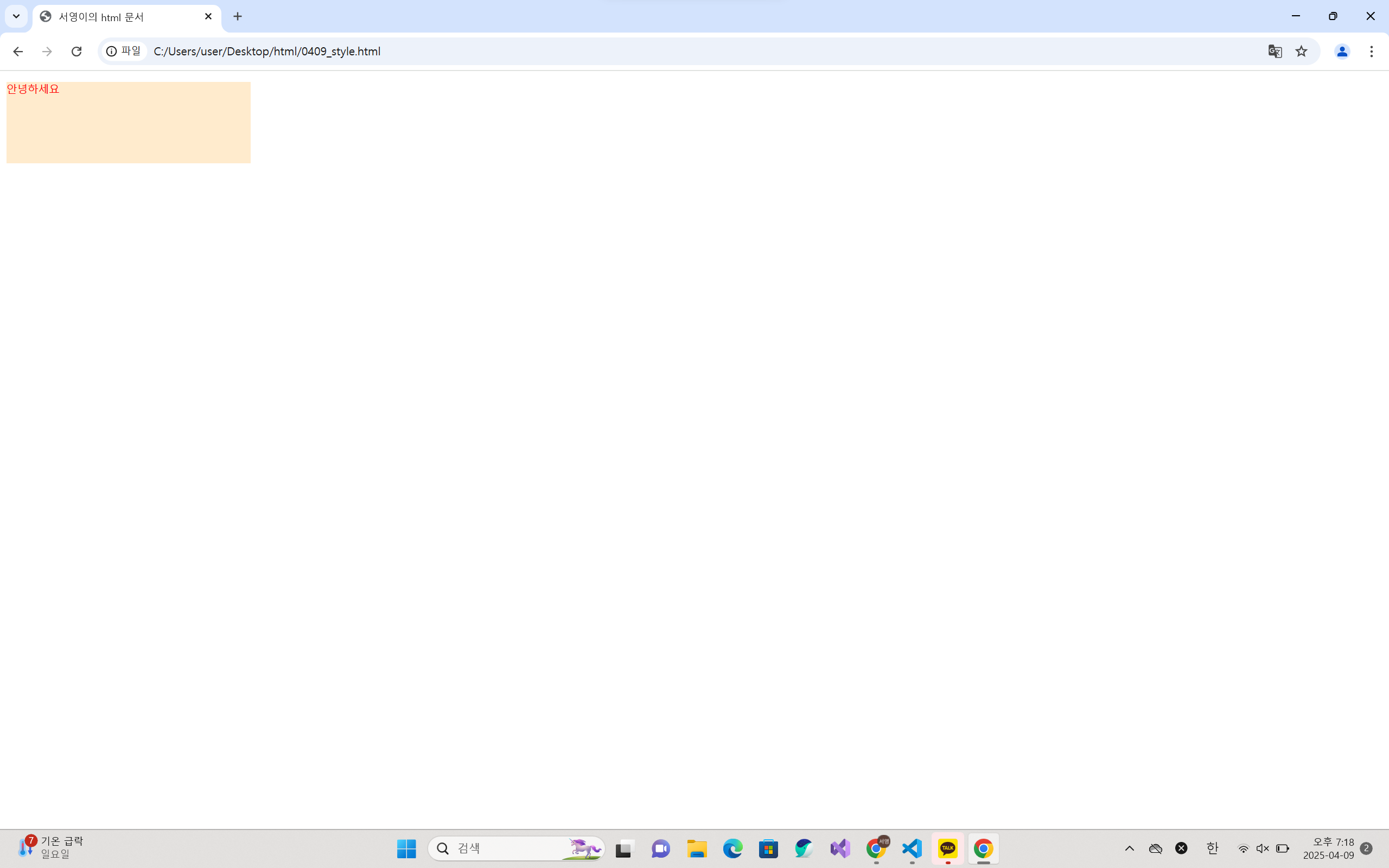Close the 서영이의 html 문서 tab

(208, 17)
